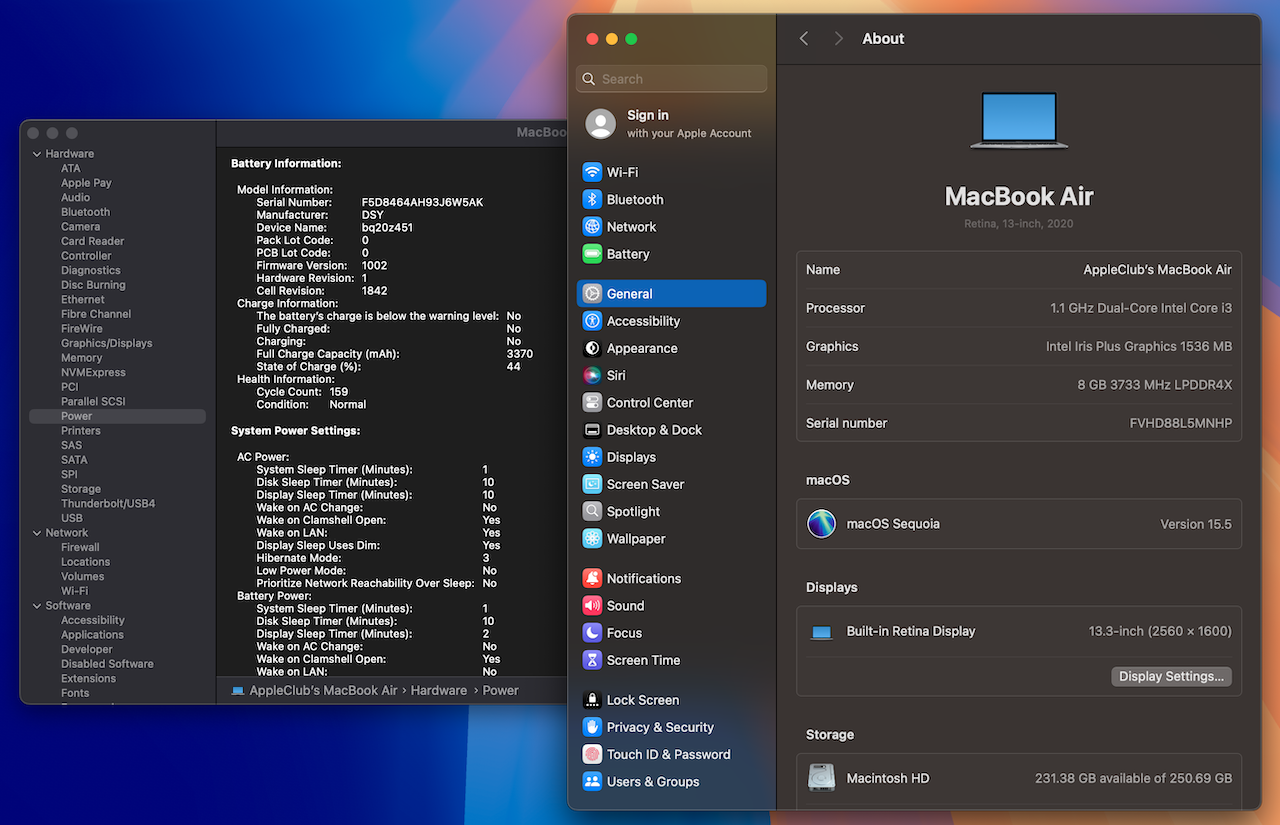Open the Displays sun icon in sidebar
This screenshot has height=825, width=1280.
point(592,457)
